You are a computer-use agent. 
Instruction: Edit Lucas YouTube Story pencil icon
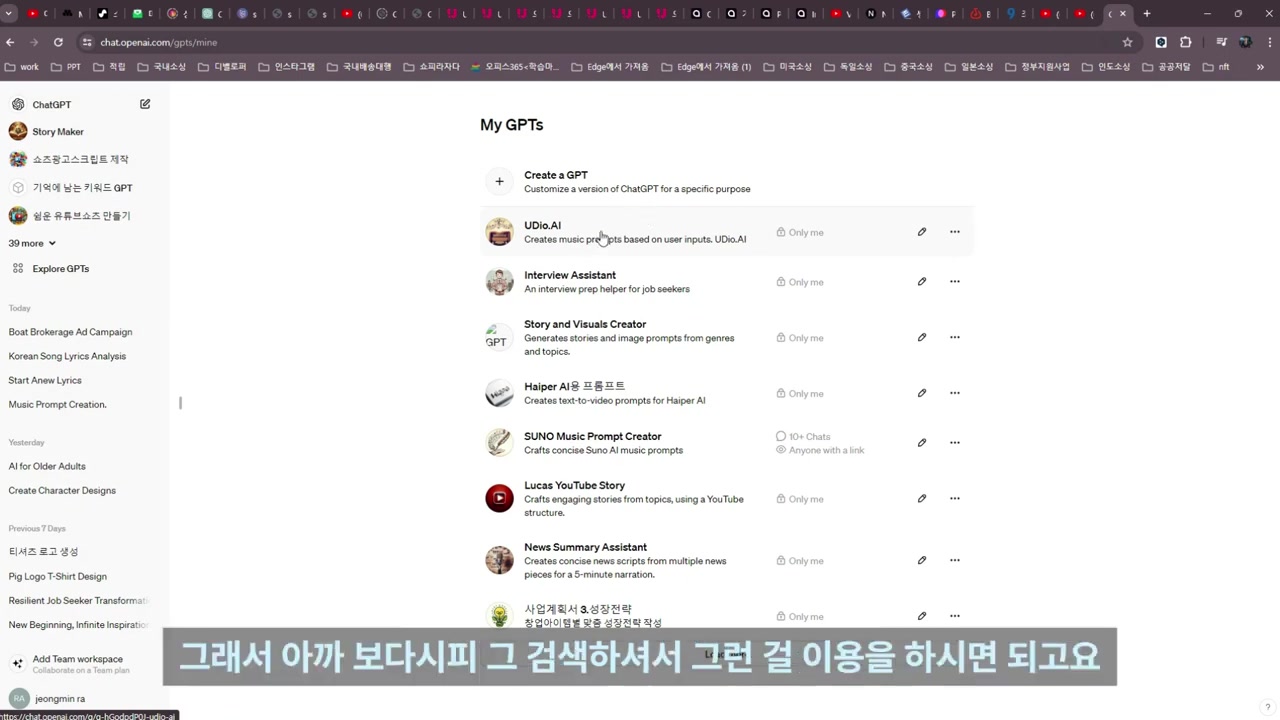tap(922, 498)
